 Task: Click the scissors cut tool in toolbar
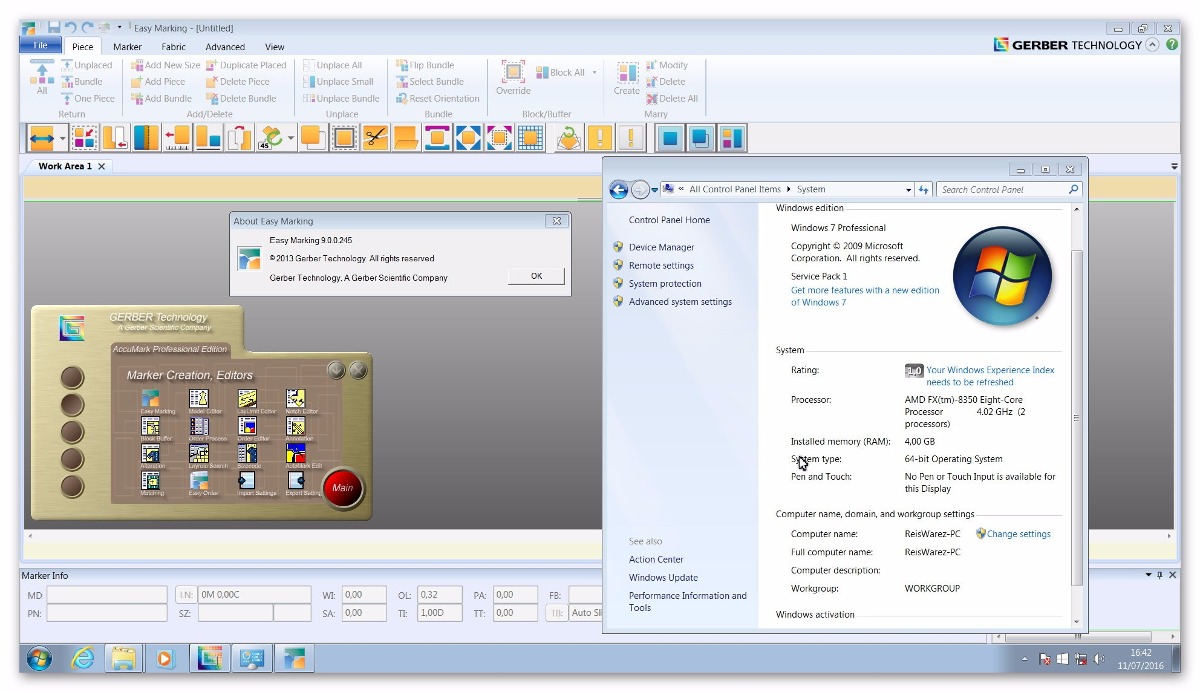click(375, 137)
